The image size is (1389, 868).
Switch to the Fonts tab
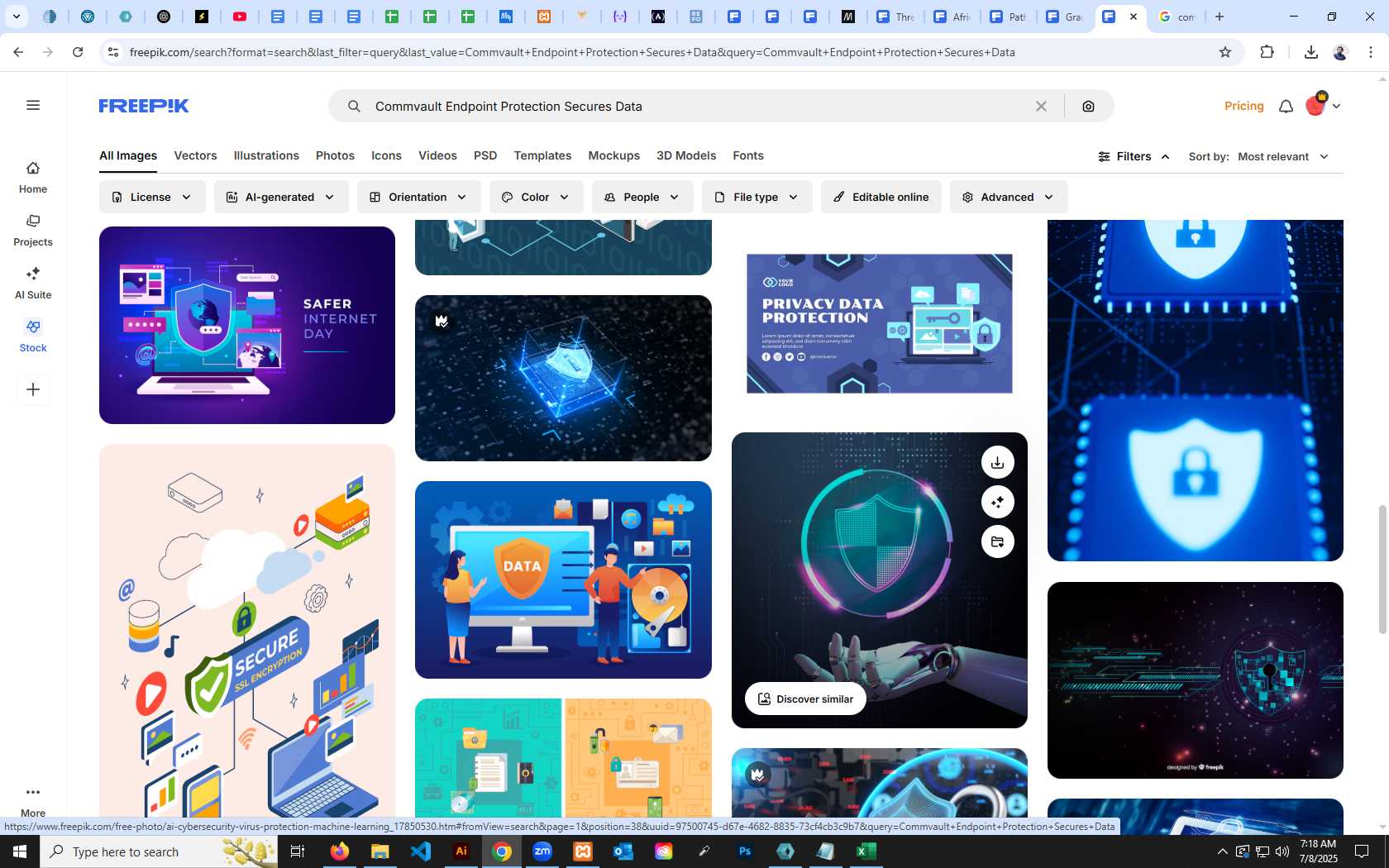click(x=748, y=155)
